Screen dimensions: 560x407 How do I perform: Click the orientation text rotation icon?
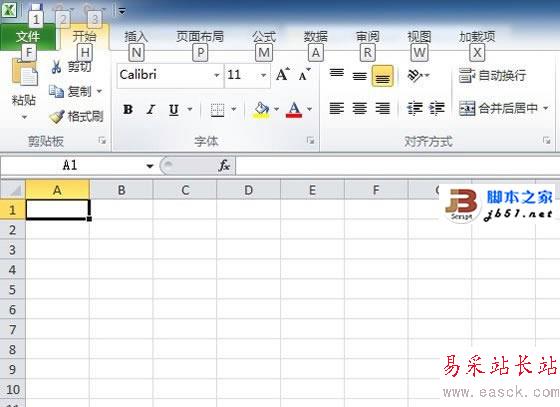point(414,75)
